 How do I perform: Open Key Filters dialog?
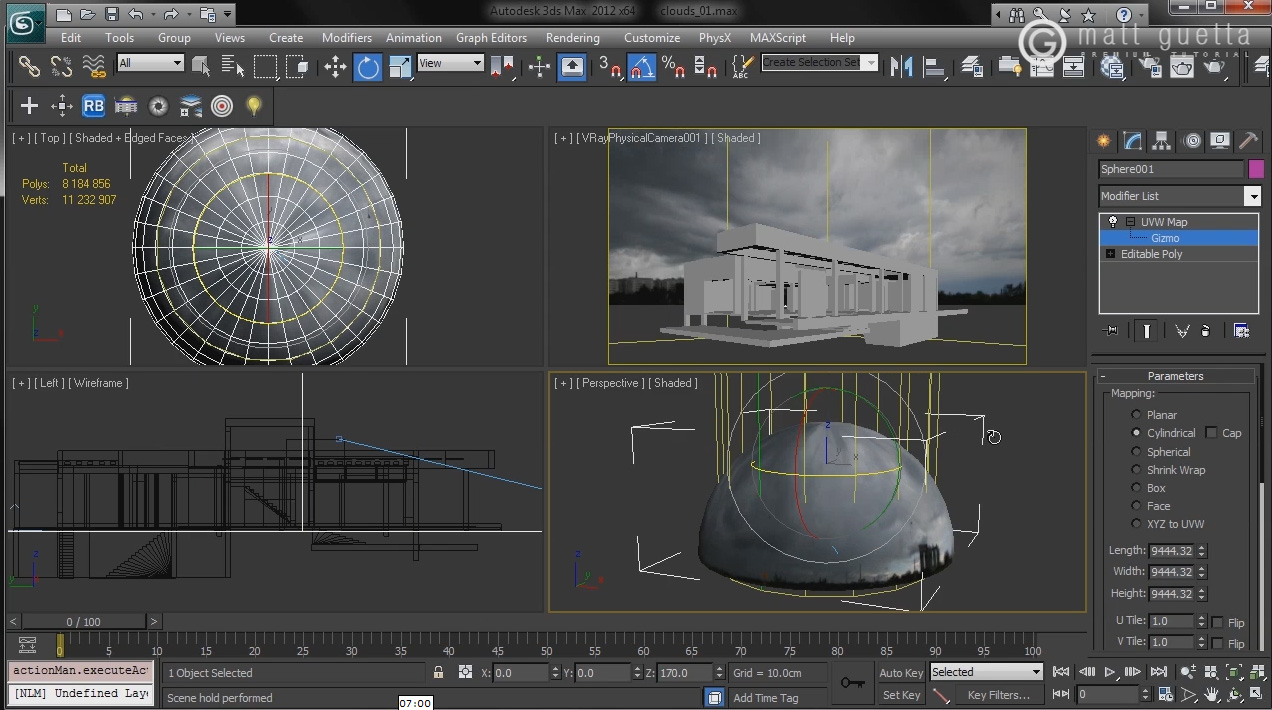(x=998, y=695)
